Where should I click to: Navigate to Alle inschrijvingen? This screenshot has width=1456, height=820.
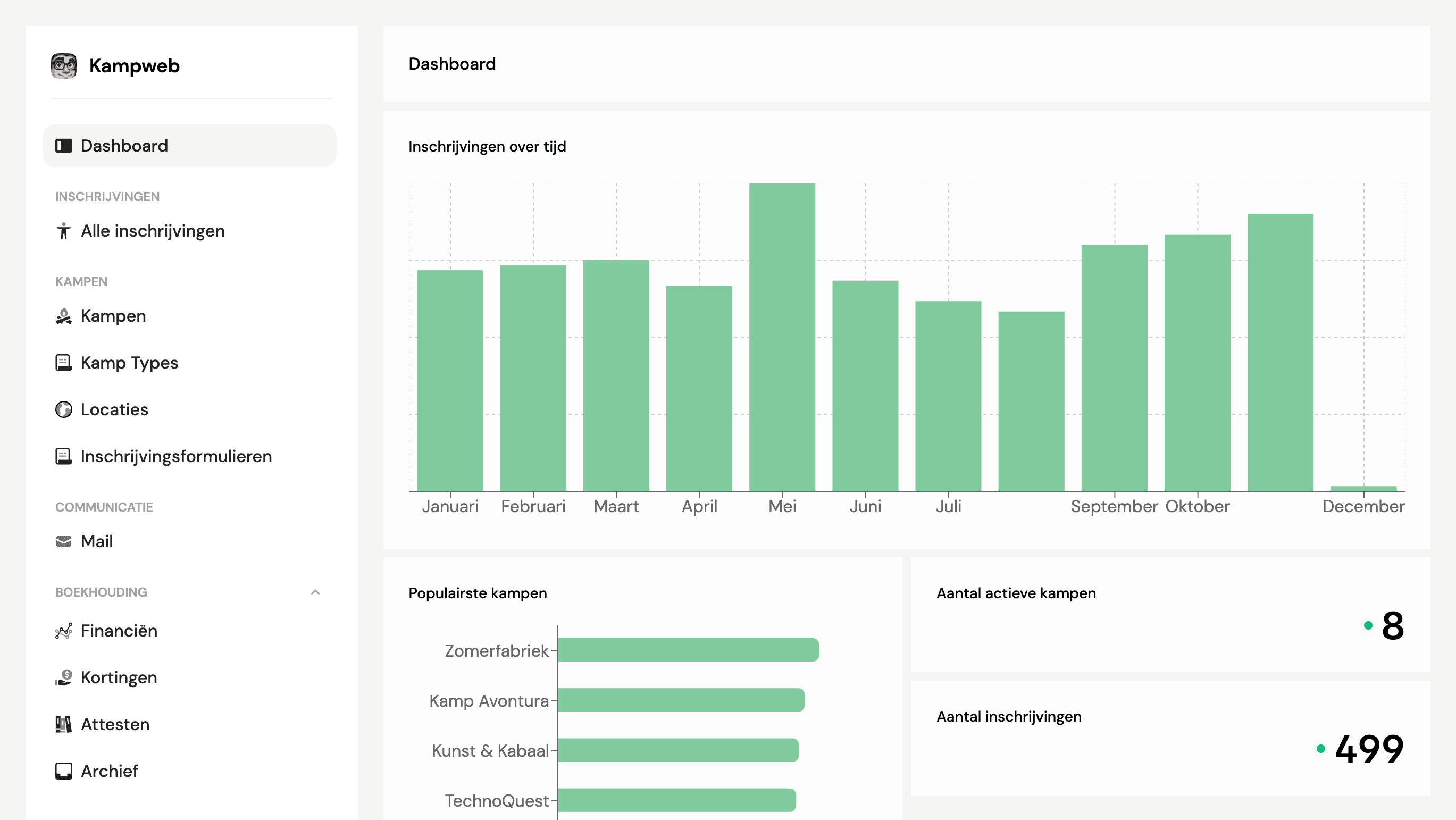[153, 231]
